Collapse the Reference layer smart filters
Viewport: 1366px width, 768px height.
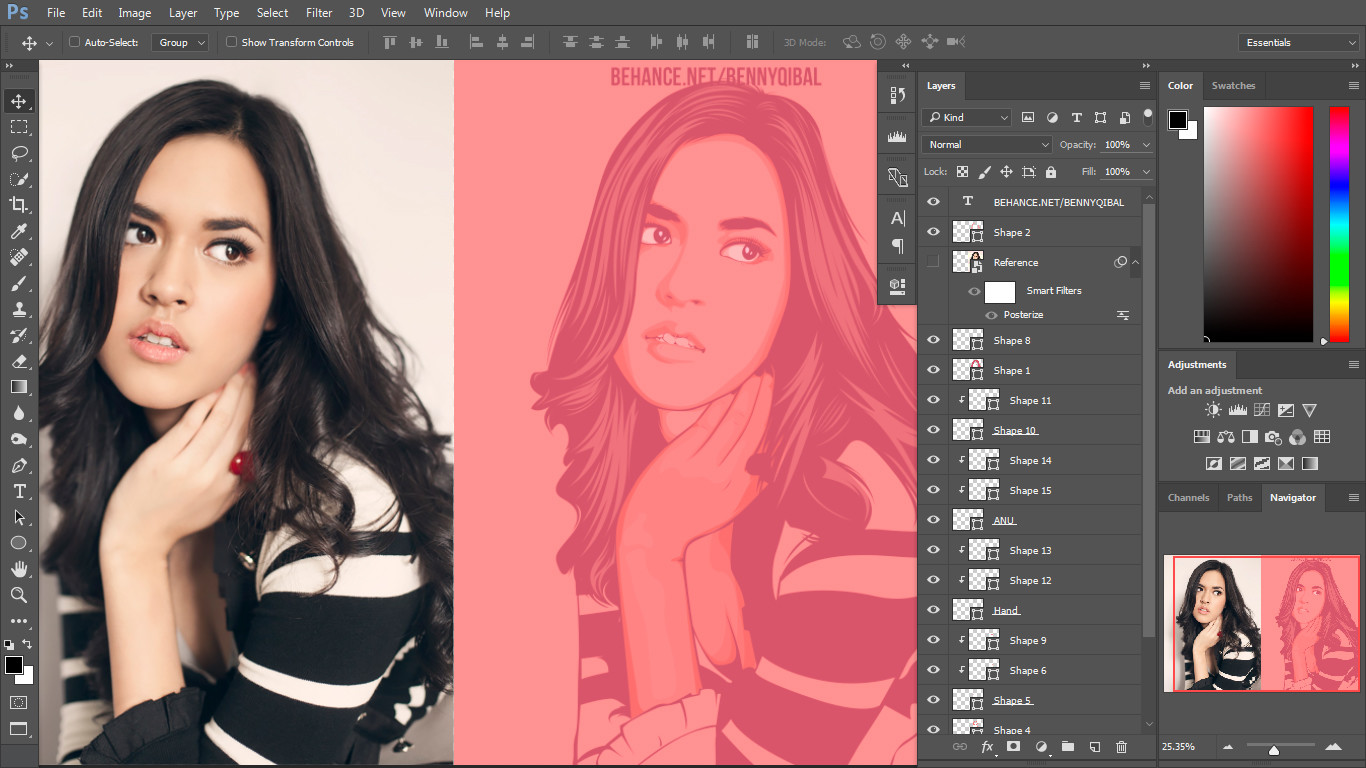(1135, 262)
